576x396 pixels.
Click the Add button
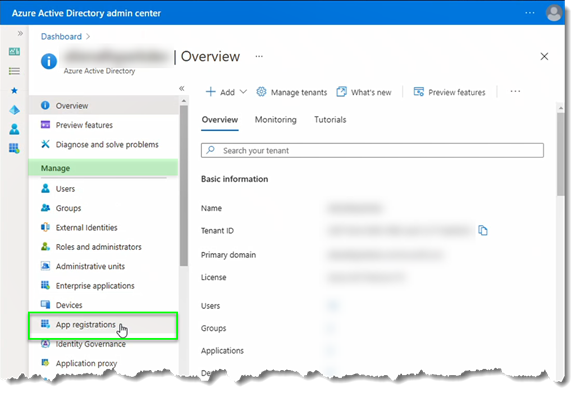coord(220,92)
